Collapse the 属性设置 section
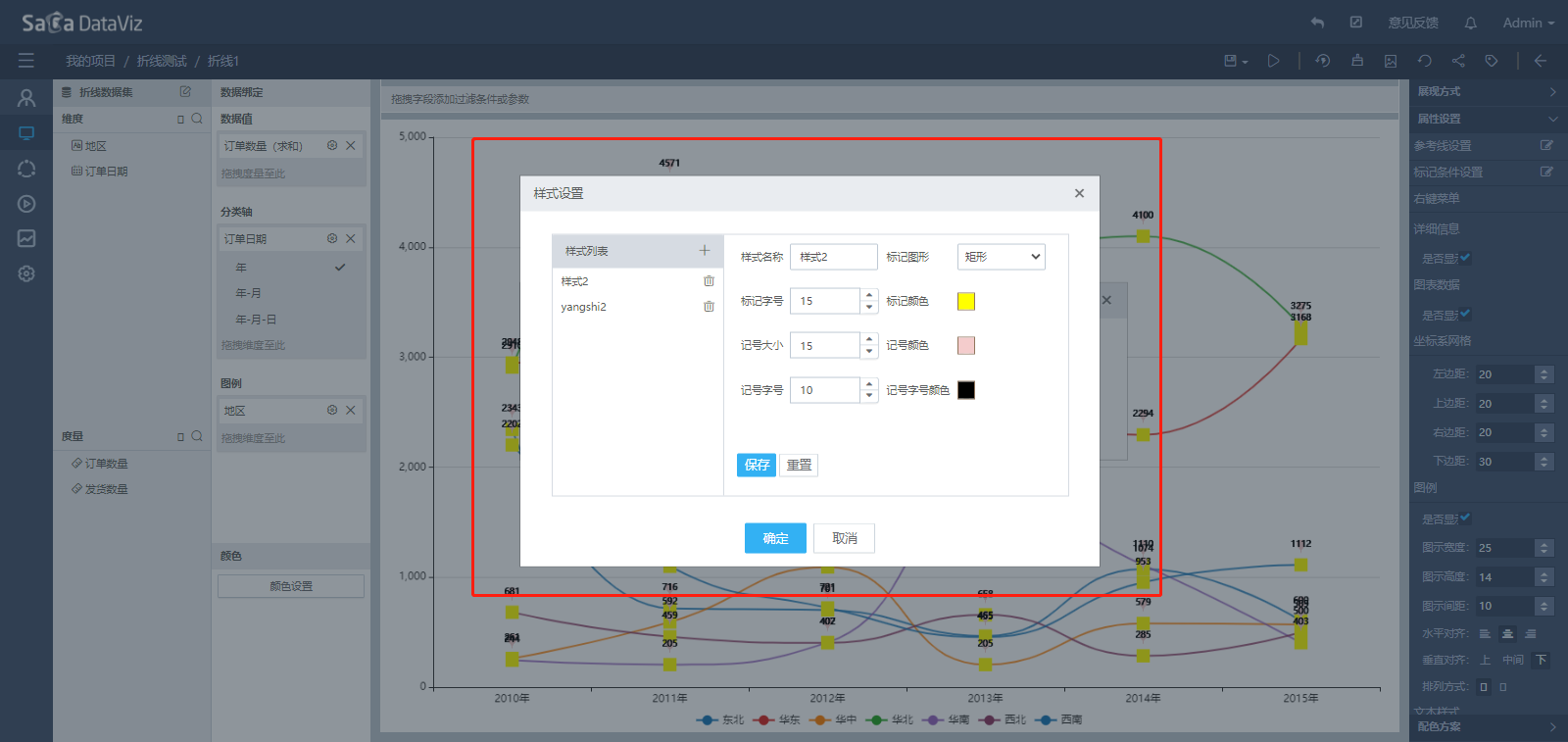Image resolution: width=1568 pixels, height=742 pixels. 1552,119
